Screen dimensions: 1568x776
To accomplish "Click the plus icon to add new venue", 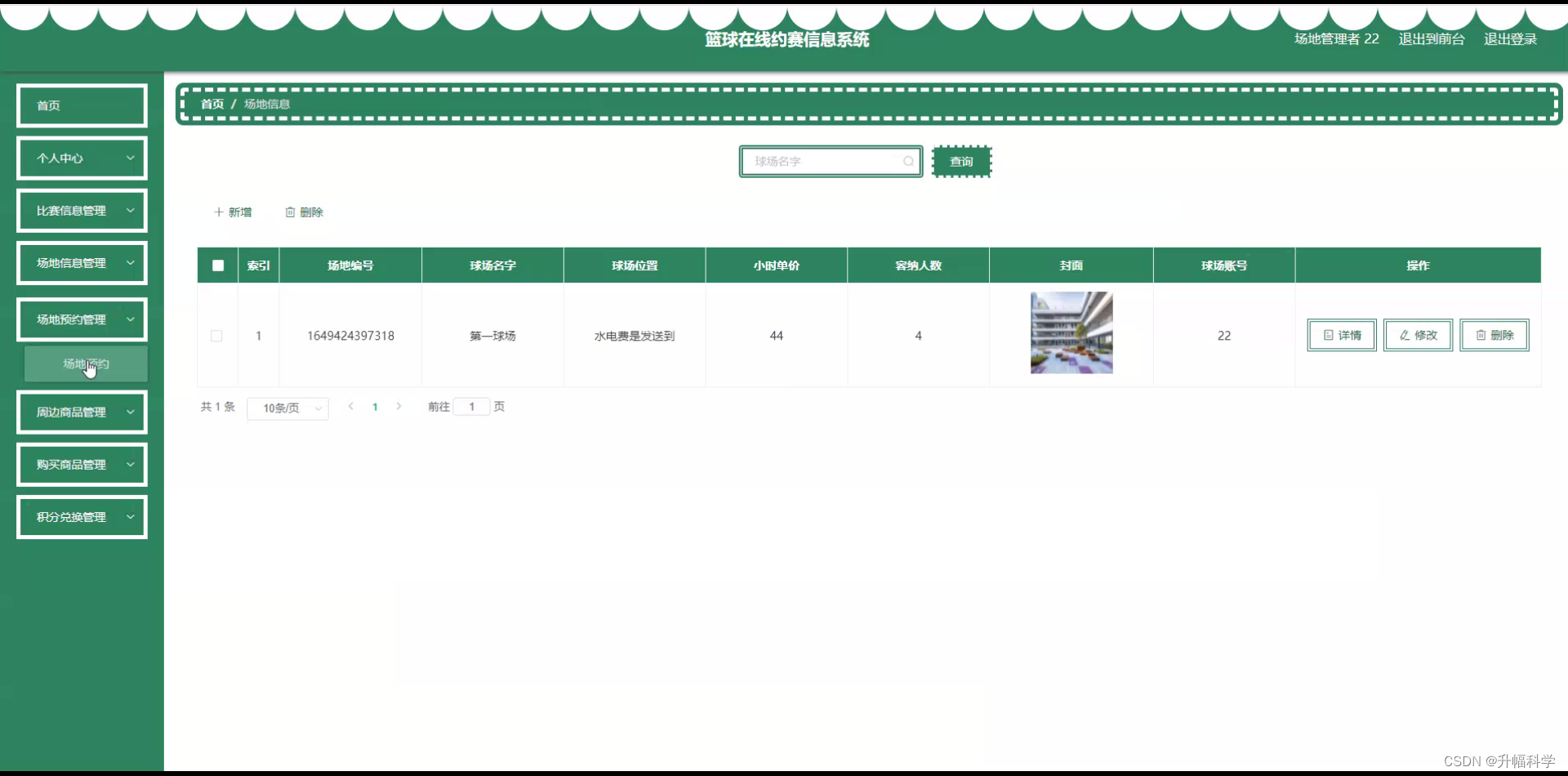I will (x=217, y=212).
